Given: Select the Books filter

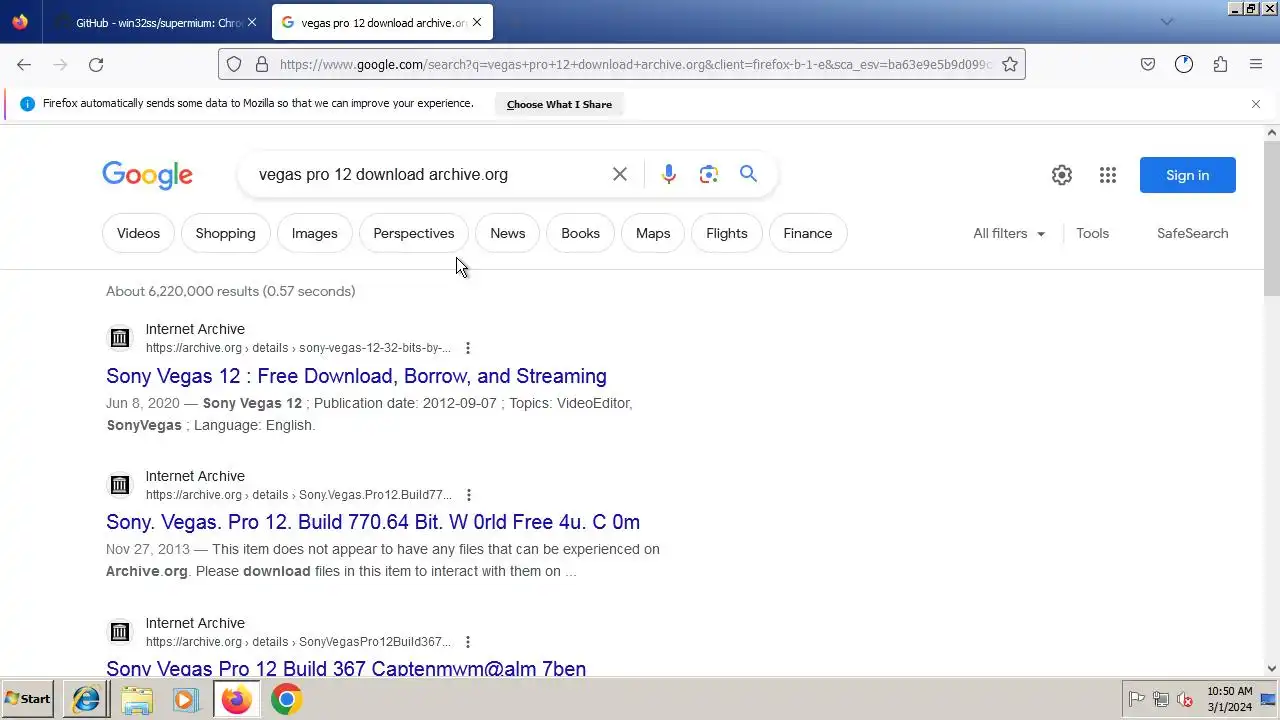Looking at the screenshot, I should tap(580, 233).
